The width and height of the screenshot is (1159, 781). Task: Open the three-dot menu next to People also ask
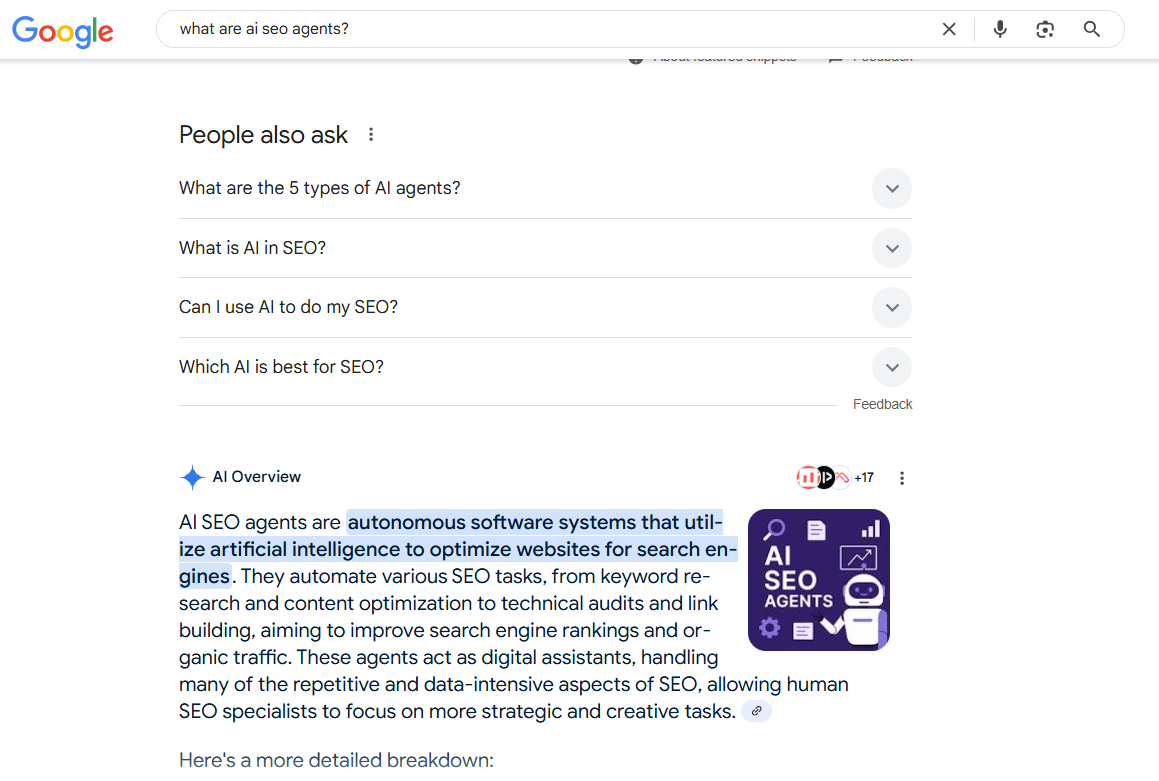371,133
